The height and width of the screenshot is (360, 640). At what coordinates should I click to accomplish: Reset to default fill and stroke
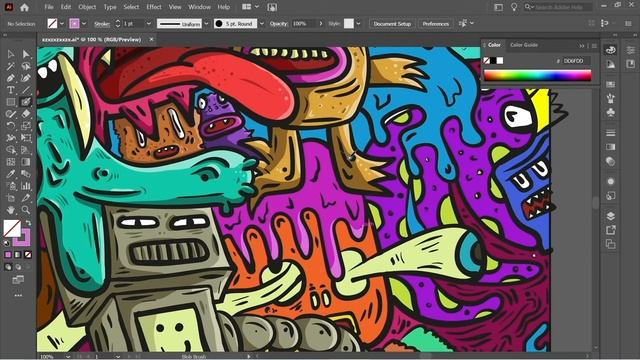point(7,243)
